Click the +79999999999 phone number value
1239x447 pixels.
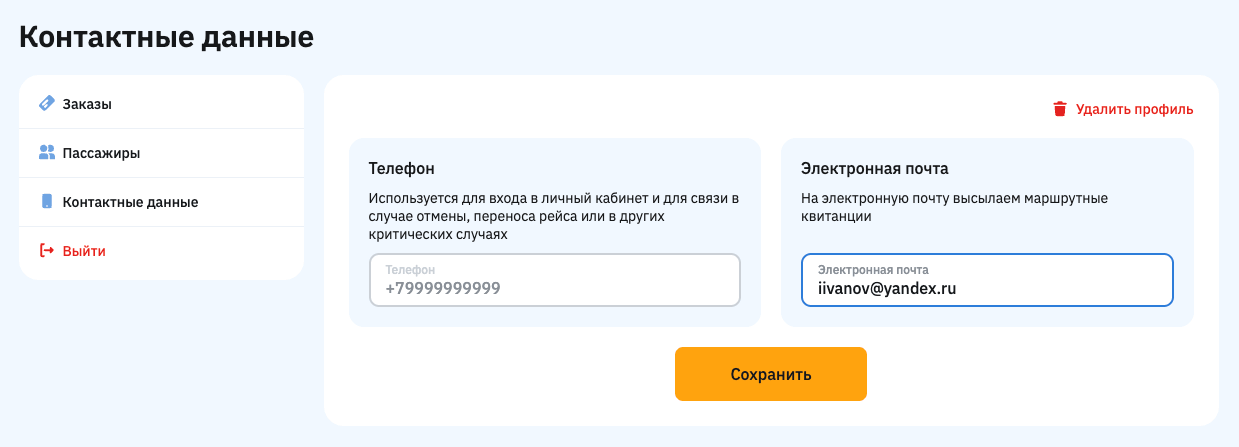[x=442, y=288]
